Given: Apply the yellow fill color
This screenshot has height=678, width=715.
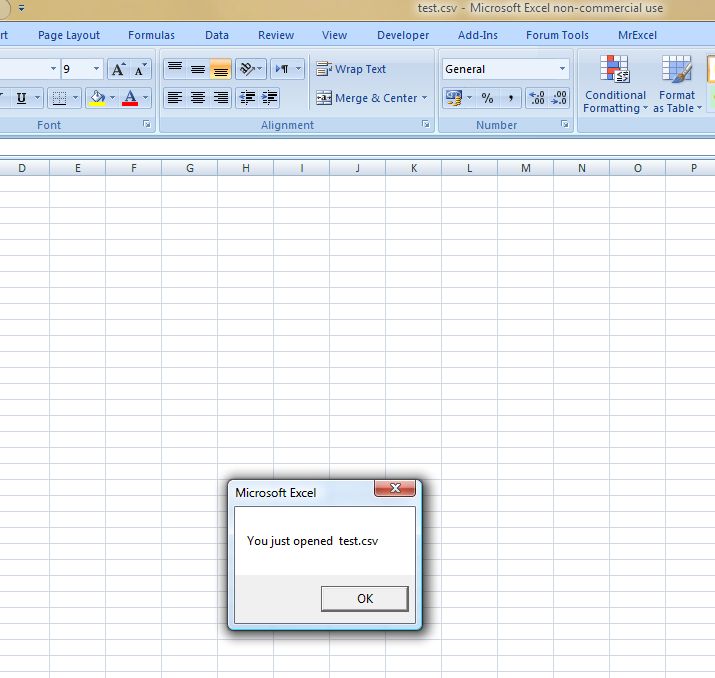Looking at the screenshot, I should click(x=97, y=98).
